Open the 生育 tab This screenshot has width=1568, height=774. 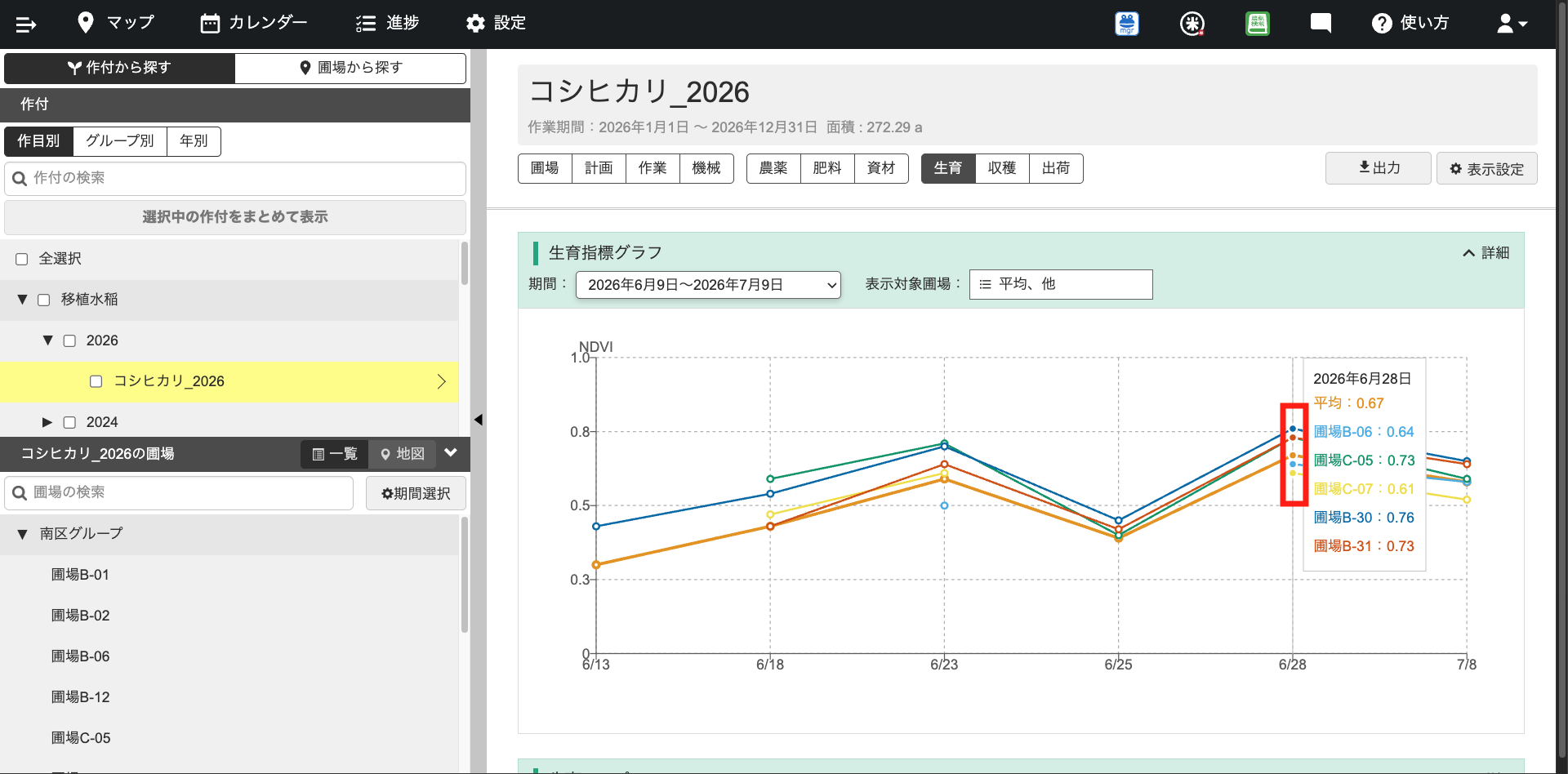tap(948, 168)
